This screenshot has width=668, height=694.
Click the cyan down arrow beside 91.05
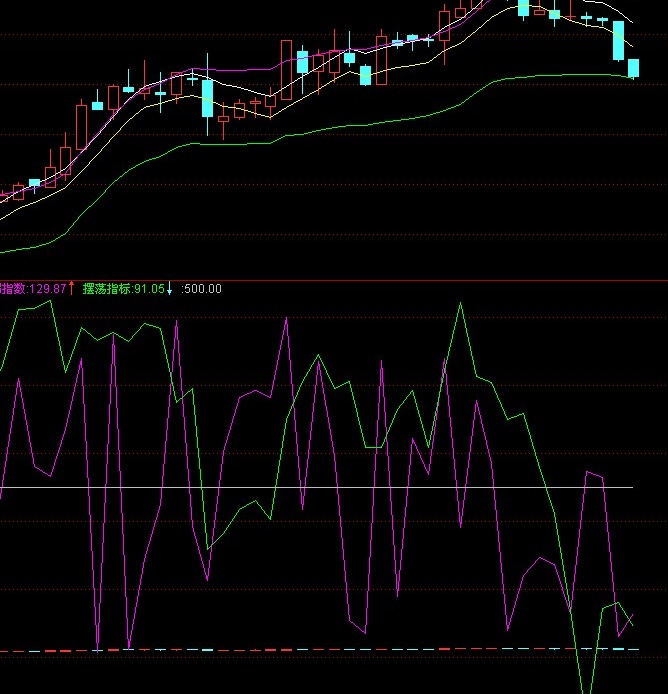tap(169, 289)
